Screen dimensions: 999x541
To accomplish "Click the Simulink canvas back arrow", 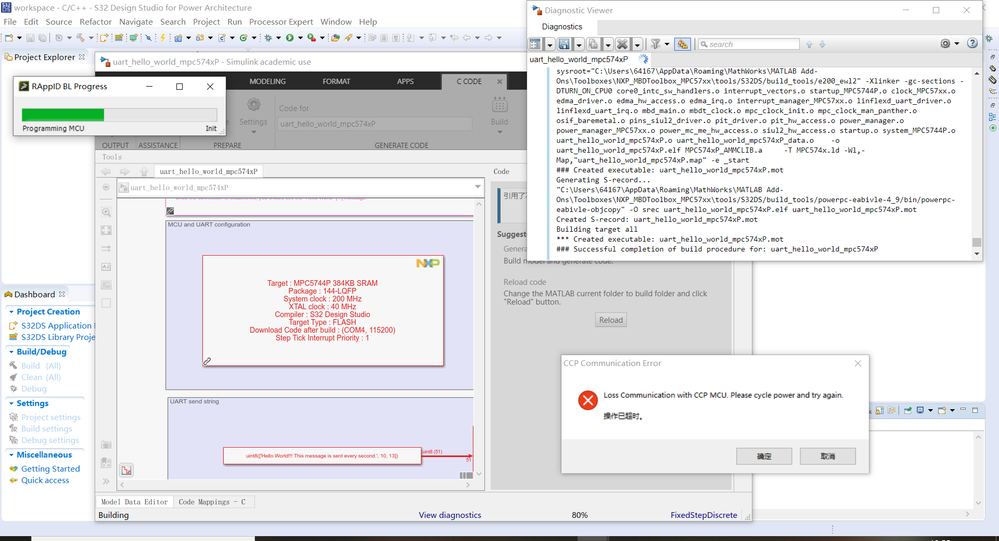I will click(x=106, y=171).
